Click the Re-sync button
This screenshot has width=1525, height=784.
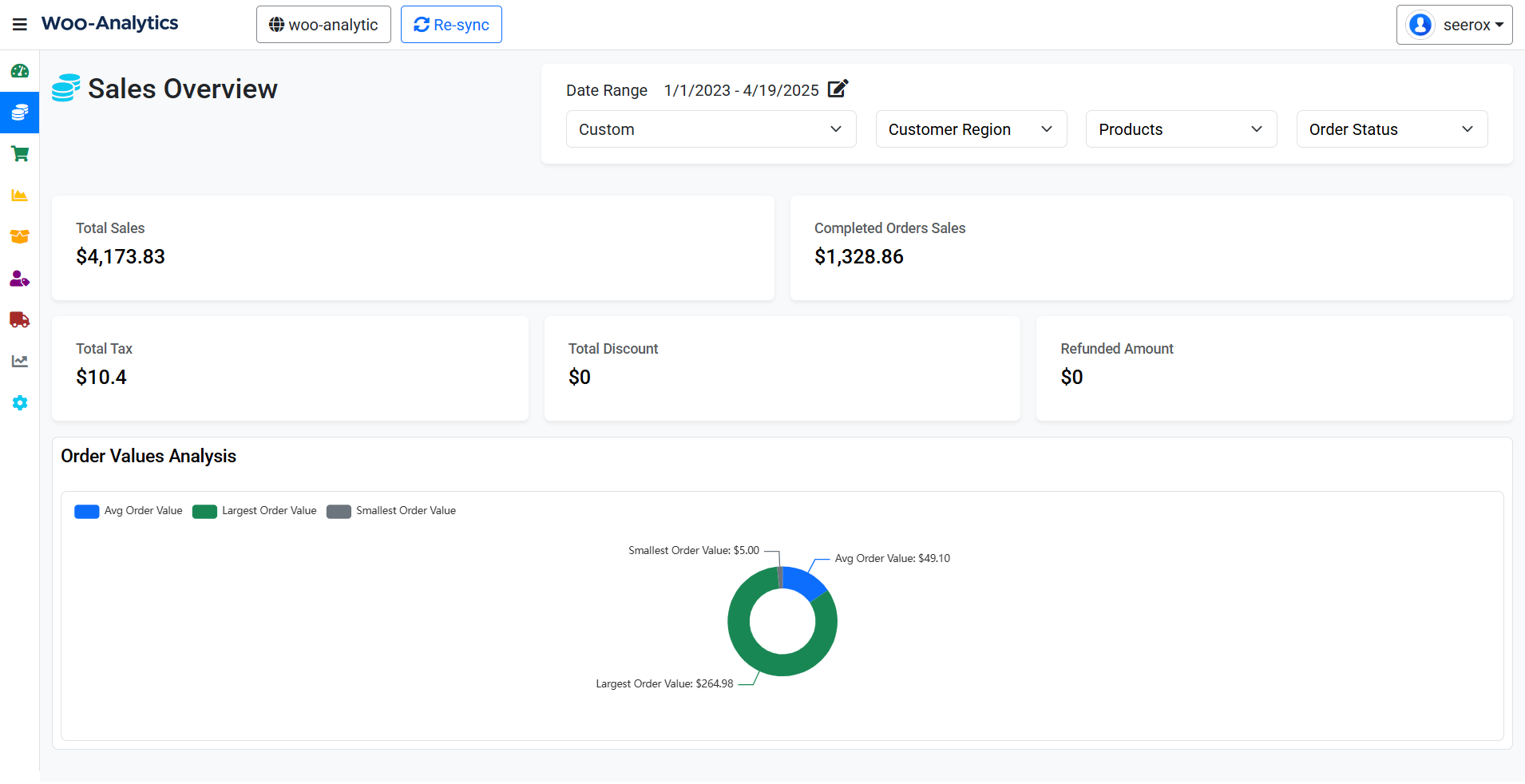[450, 24]
